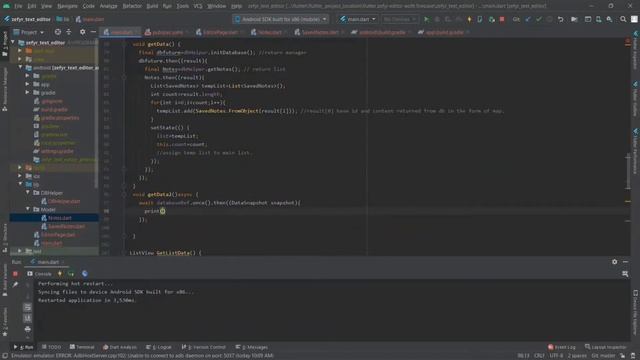Screen dimensions: 640x360
Task: Open the Refactor menu
Action: [x=132, y=6]
